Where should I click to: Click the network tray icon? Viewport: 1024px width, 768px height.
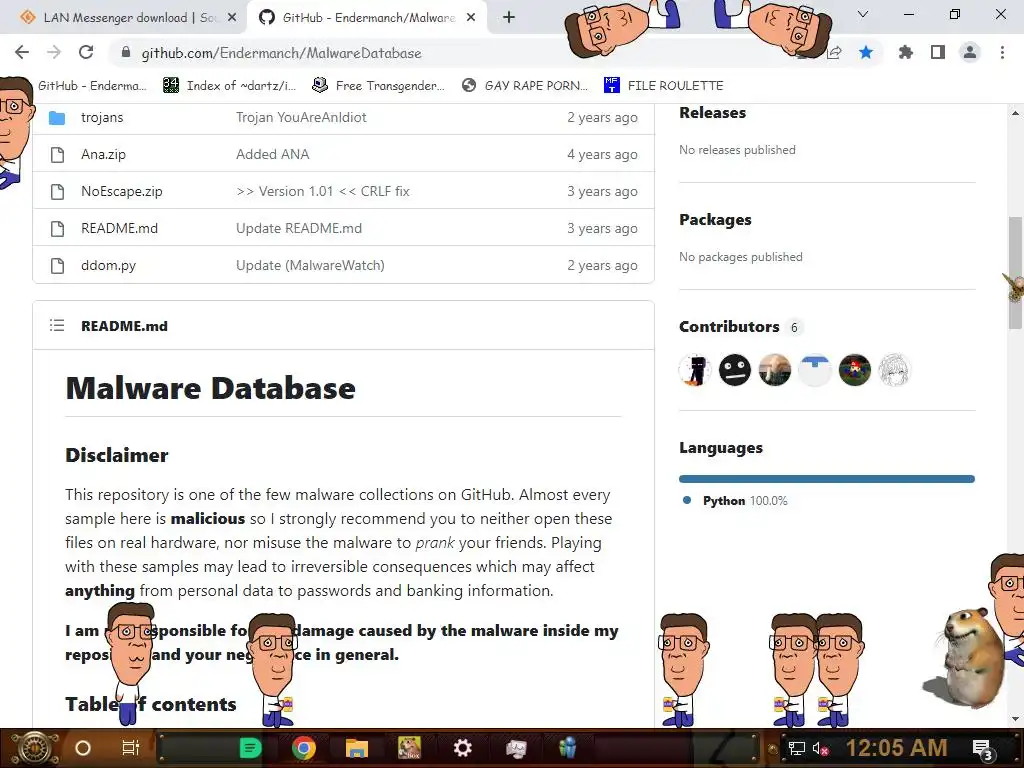(x=797, y=748)
